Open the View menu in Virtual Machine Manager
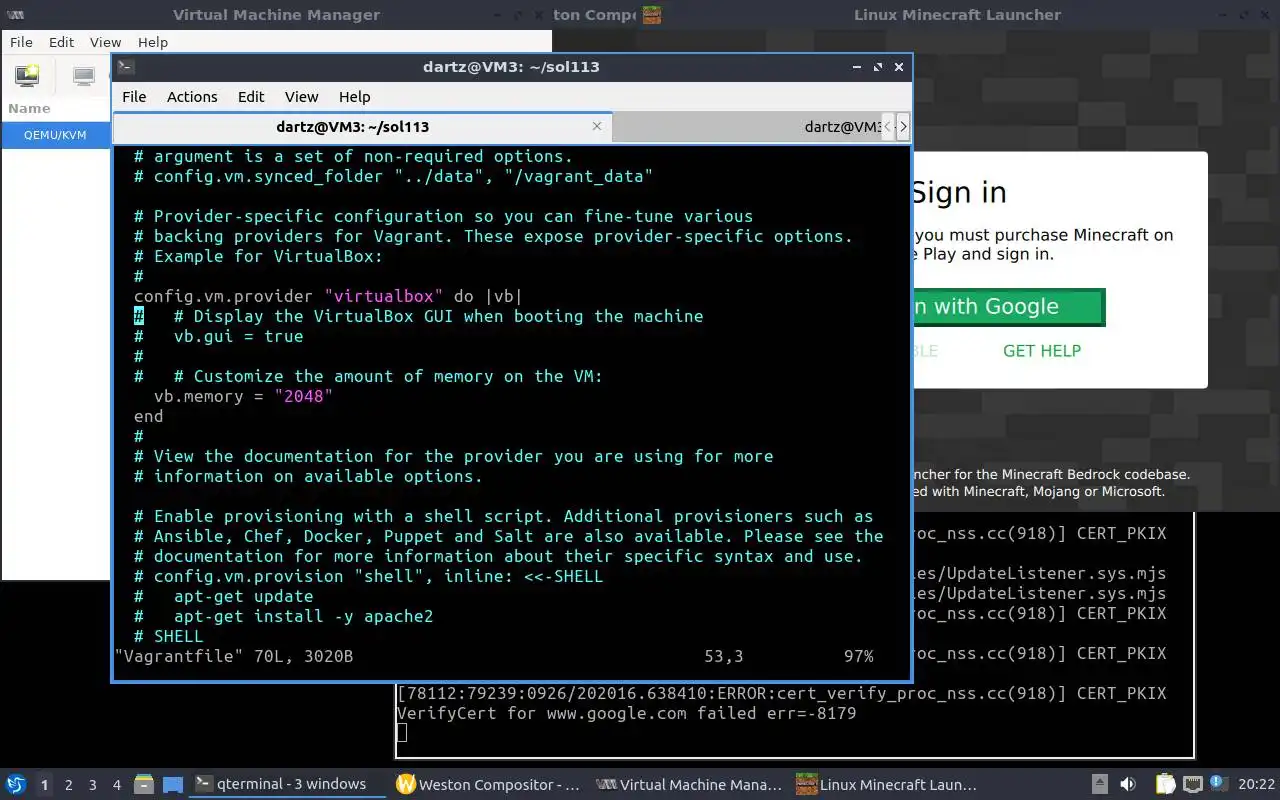The height and width of the screenshot is (800, 1280). [105, 42]
